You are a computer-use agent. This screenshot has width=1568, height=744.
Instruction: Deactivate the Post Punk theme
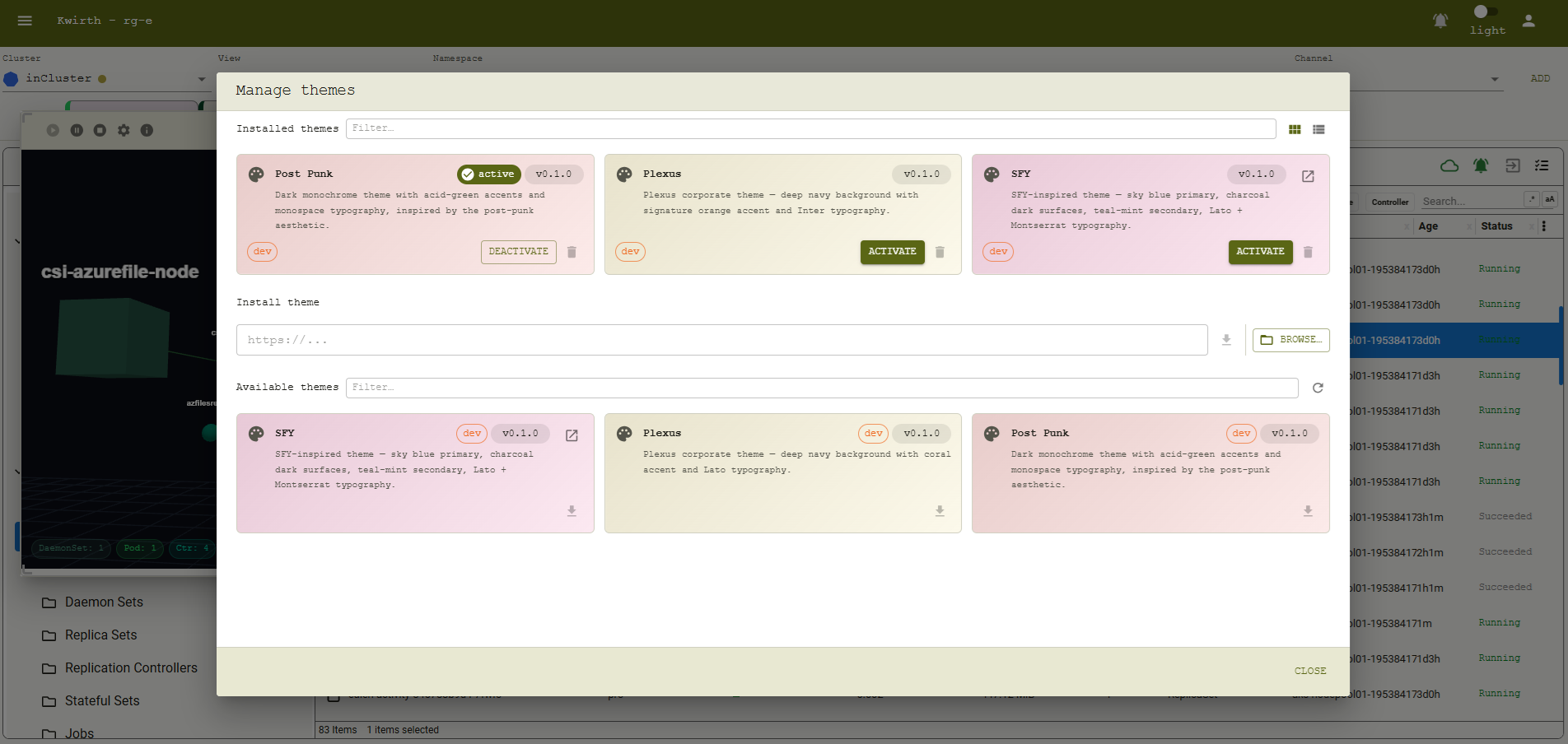tap(518, 252)
